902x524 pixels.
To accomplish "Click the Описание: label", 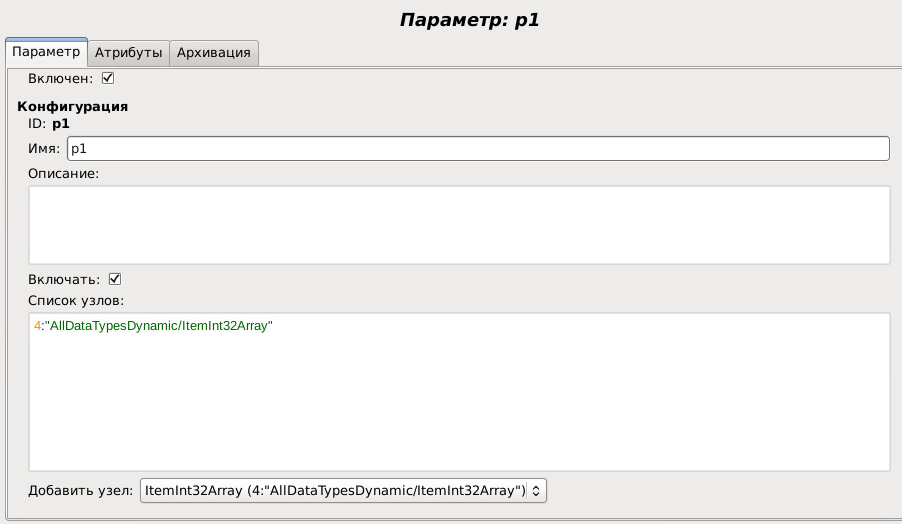I will (x=64, y=173).
